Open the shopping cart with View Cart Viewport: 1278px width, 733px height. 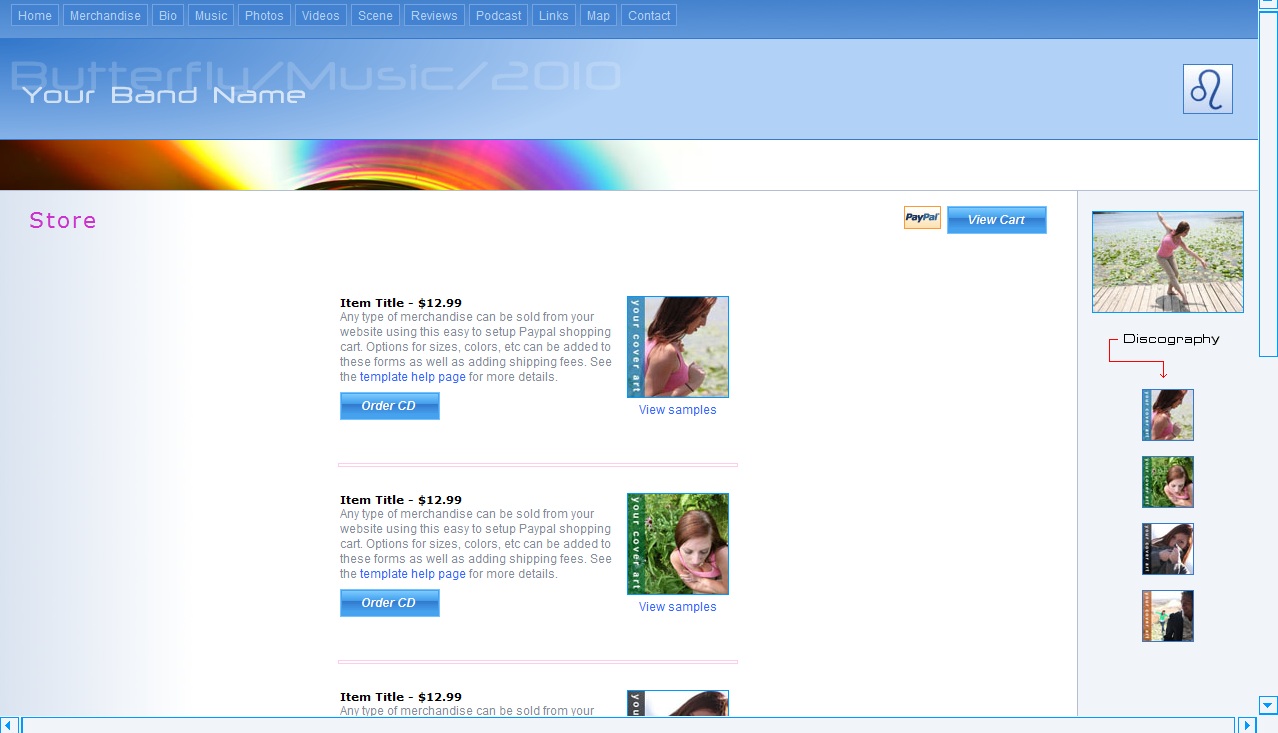pos(996,220)
